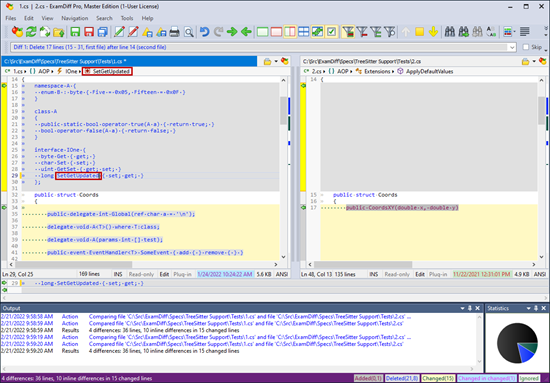The height and width of the screenshot is (383, 550).
Task: Click the Replace A-to-AB icon
Action: [491, 32]
